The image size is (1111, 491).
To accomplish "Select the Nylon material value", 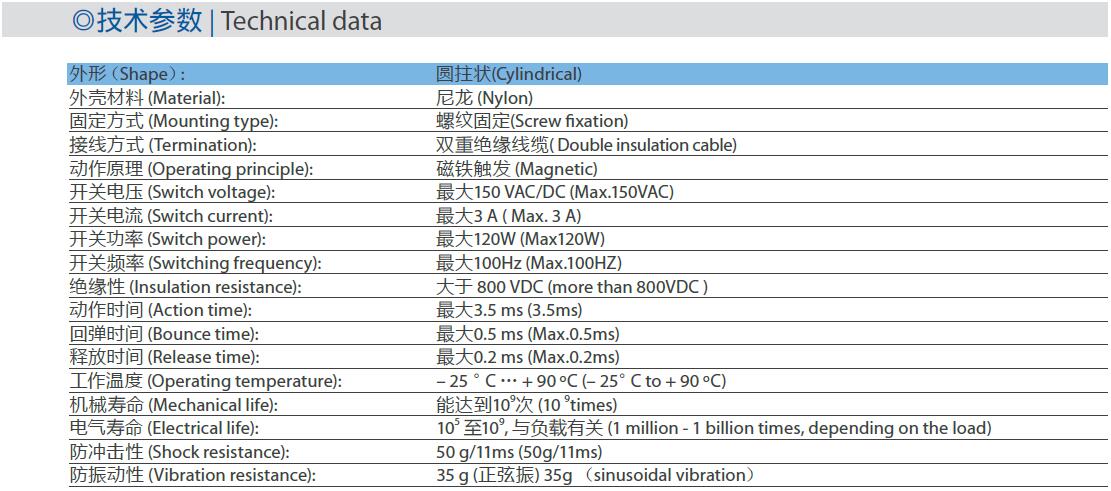I will (485, 98).
